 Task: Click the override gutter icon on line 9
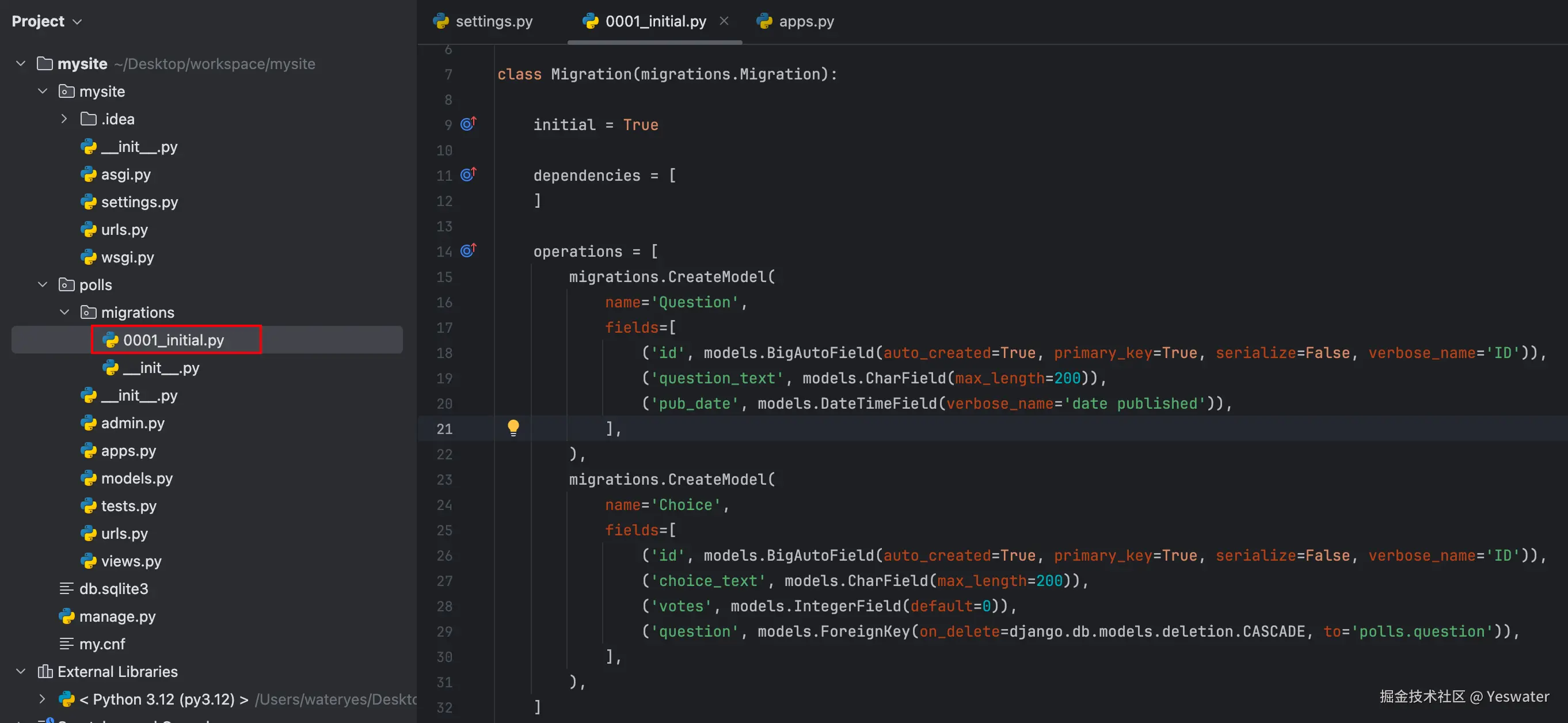point(467,124)
